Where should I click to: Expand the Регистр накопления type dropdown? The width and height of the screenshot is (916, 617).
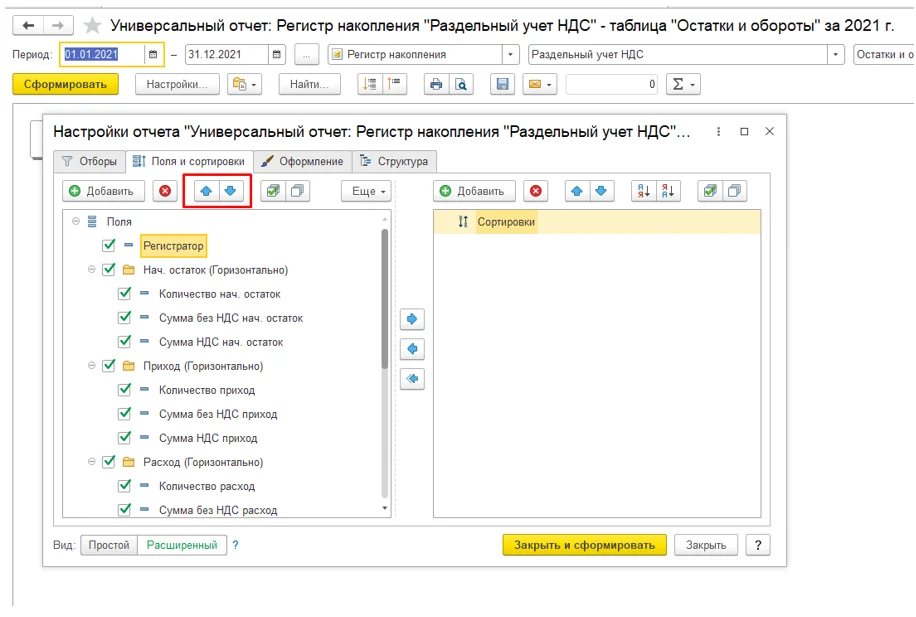coord(511,54)
